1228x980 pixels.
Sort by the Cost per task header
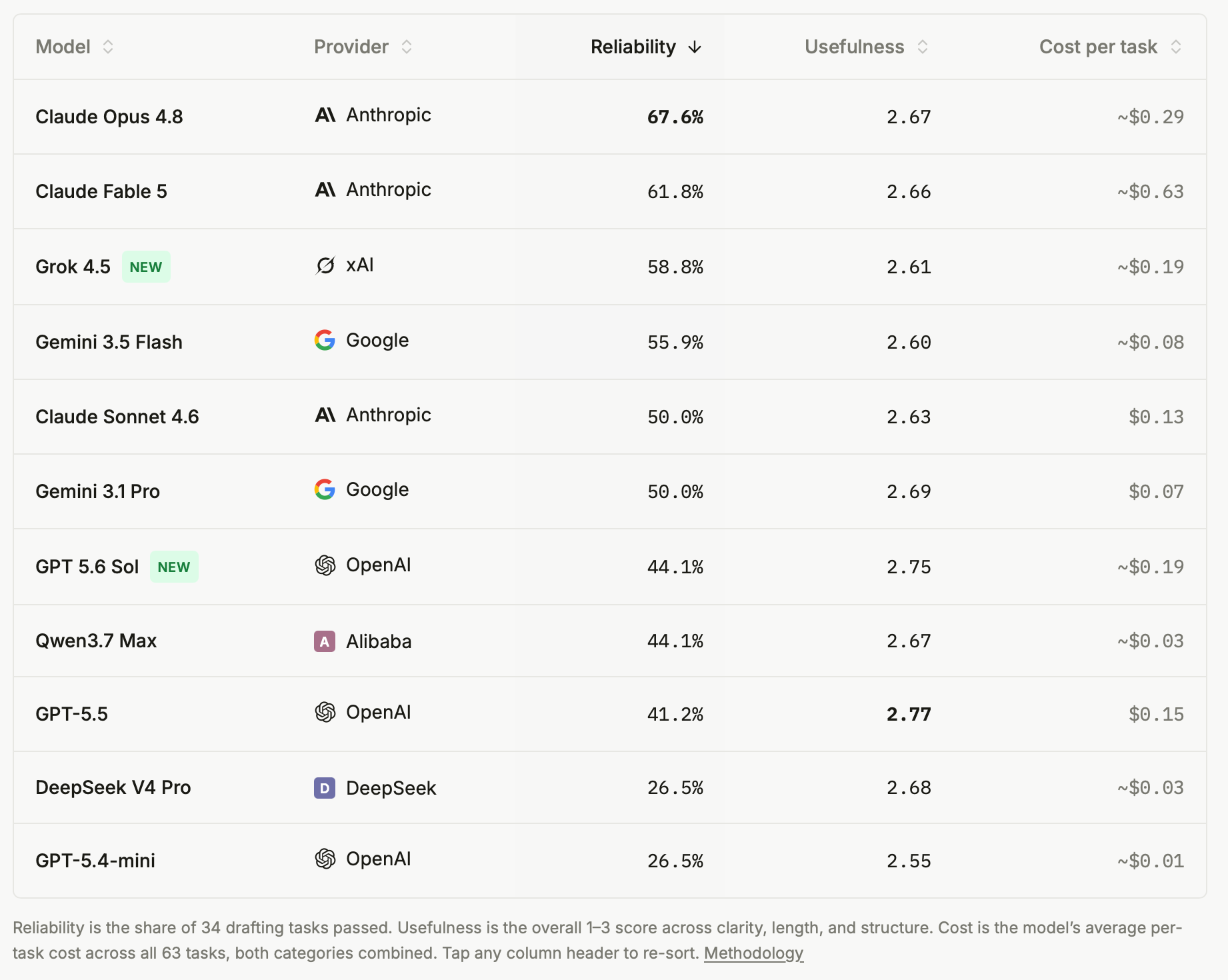click(1111, 47)
